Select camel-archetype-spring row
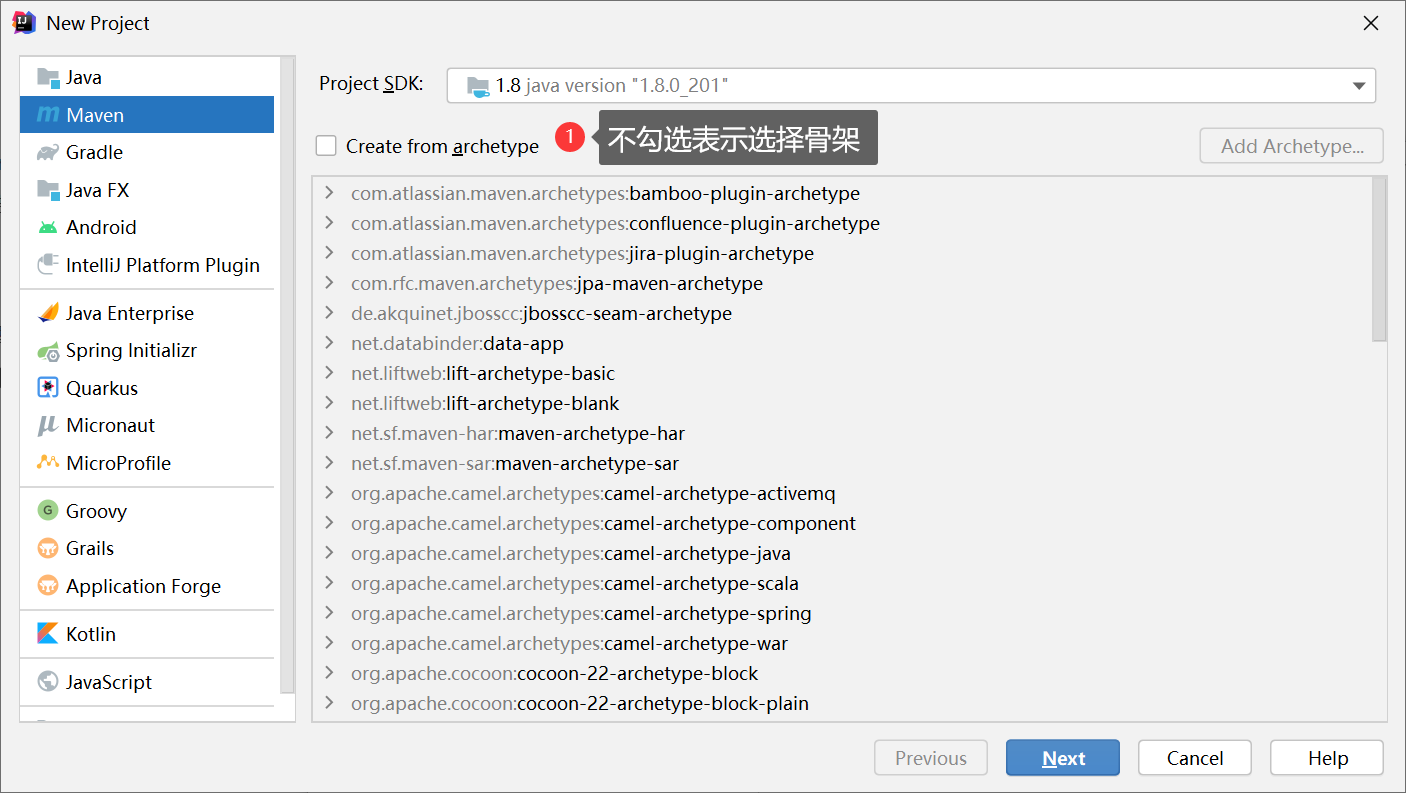The image size is (1406, 793). click(x=842, y=613)
